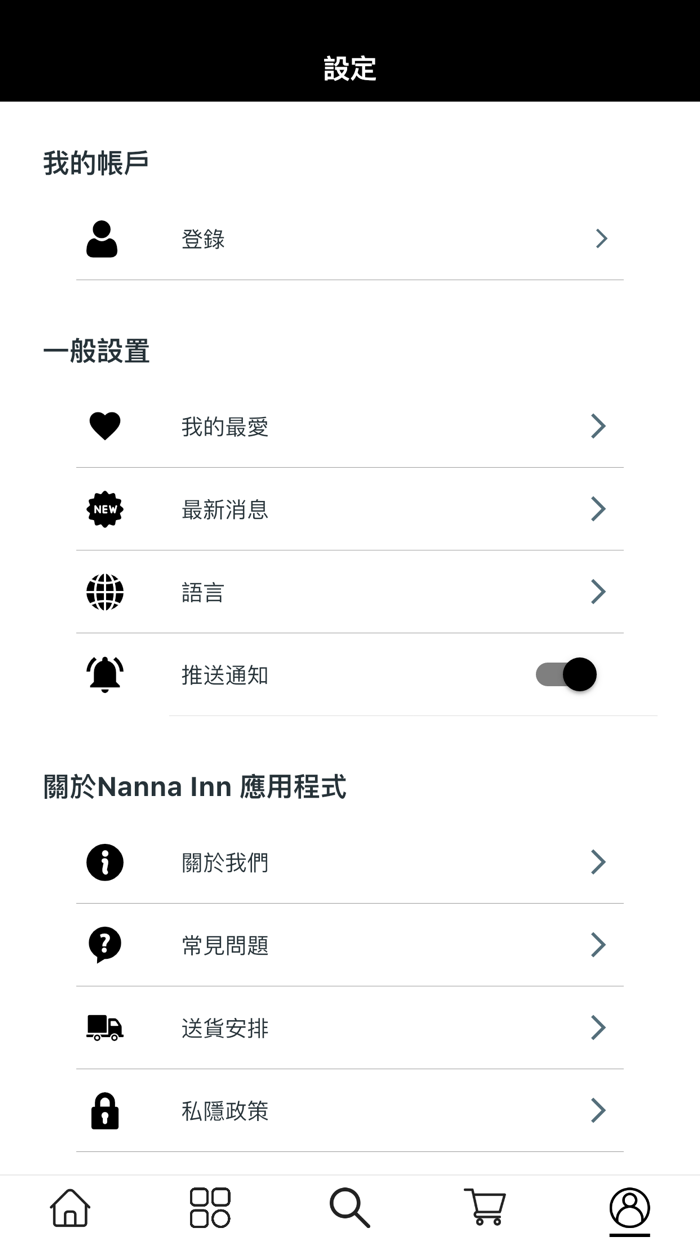Tap the person icon beside 登錄
Screen dimensions: 700x1244
[x=102, y=239]
